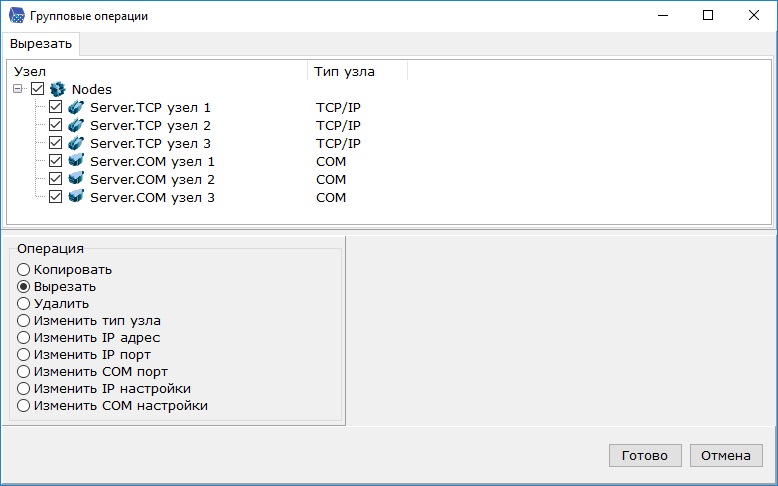Click the app icon in the title bar
Viewport: 778px width, 486px height.
click(16, 15)
